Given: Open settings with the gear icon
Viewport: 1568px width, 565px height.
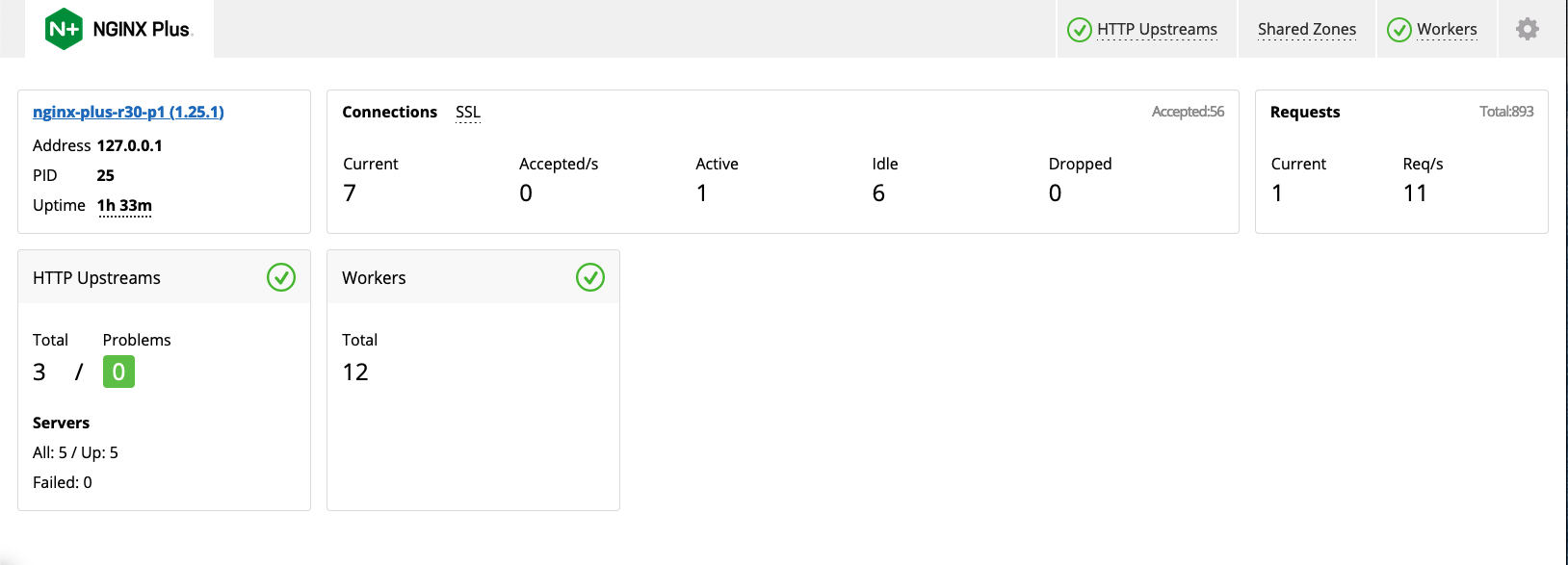Looking at the screenshot, I should (1527, 29).
